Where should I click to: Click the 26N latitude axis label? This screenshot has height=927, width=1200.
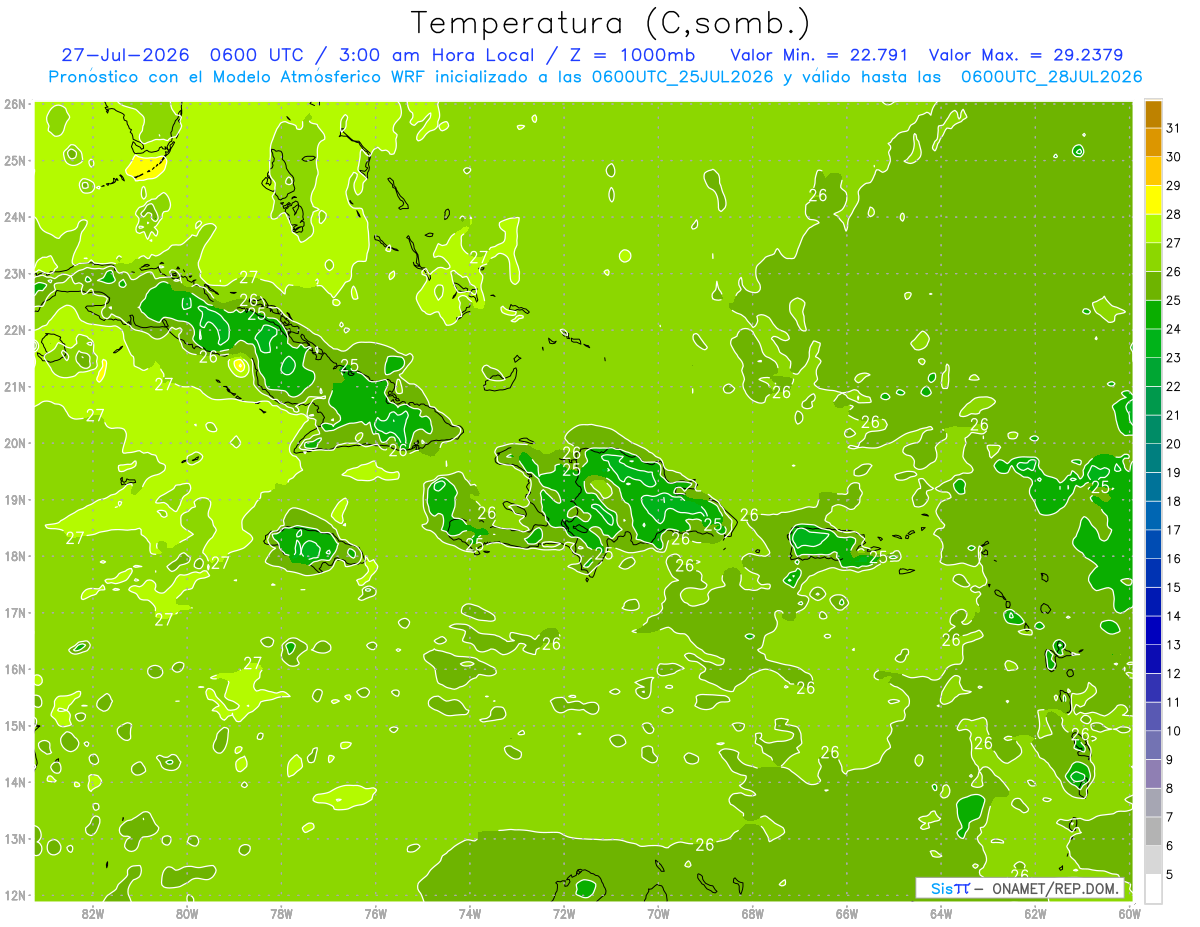[16, 104]
